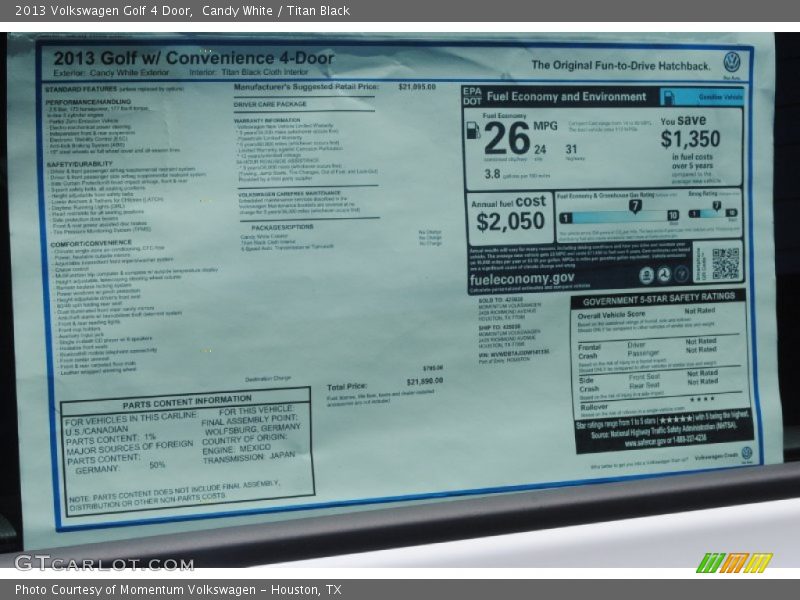Click the VW logo beside the hatchback tagline

[732, 62]
